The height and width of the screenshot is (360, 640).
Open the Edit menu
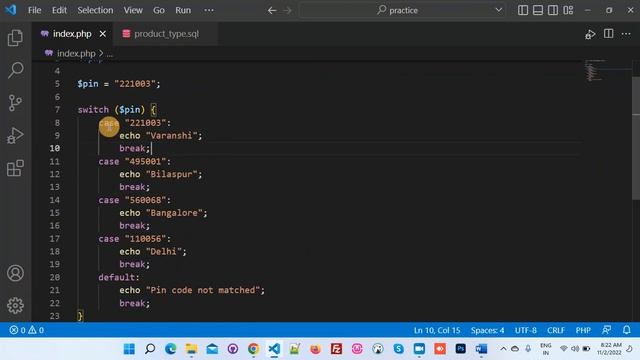(59, 10)
